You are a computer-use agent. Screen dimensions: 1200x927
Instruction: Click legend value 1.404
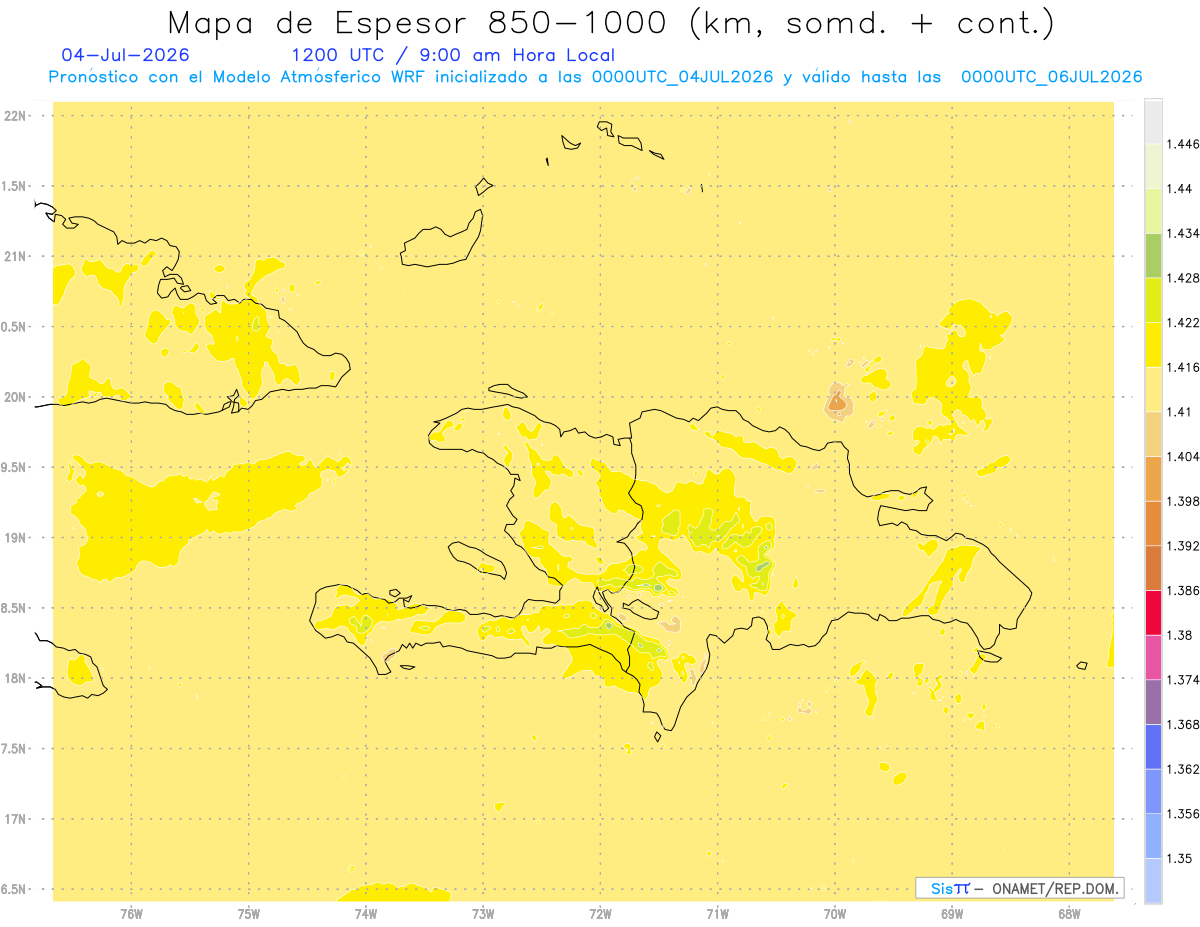pos(1185,457)
